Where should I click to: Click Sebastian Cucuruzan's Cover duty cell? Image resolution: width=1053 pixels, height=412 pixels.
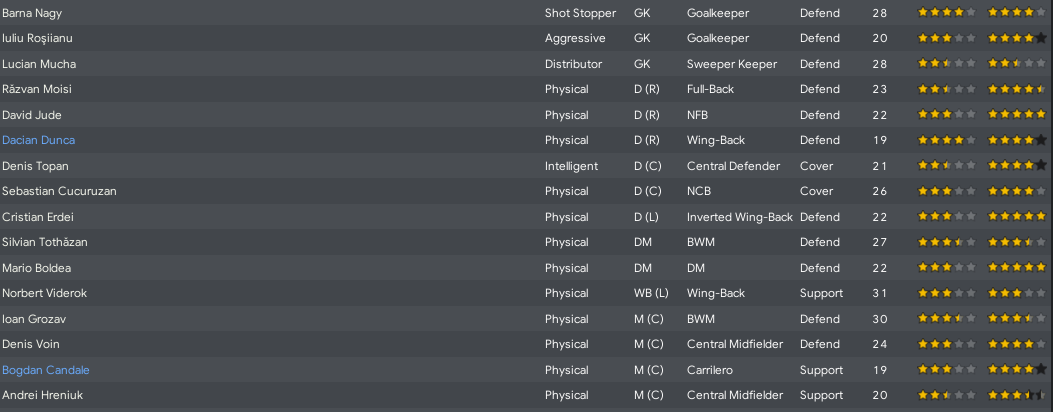click(x=817, y=191)
